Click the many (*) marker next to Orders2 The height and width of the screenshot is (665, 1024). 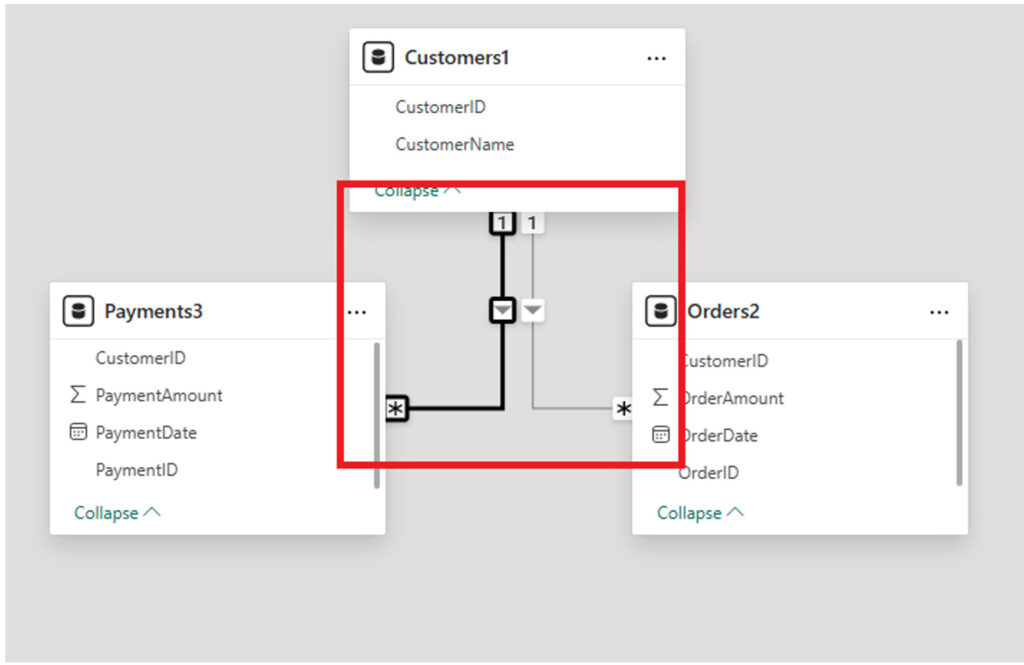coord(624,408)
